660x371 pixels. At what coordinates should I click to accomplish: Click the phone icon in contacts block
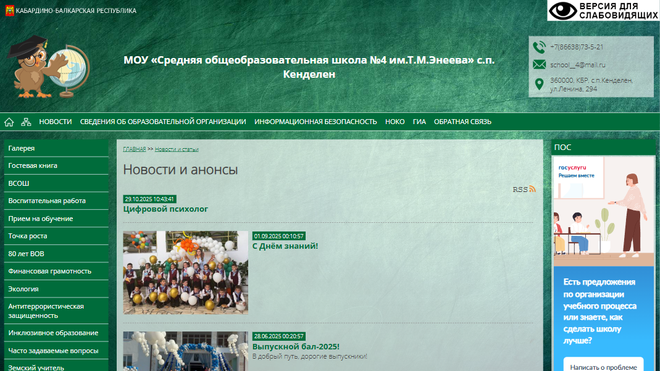539,47
